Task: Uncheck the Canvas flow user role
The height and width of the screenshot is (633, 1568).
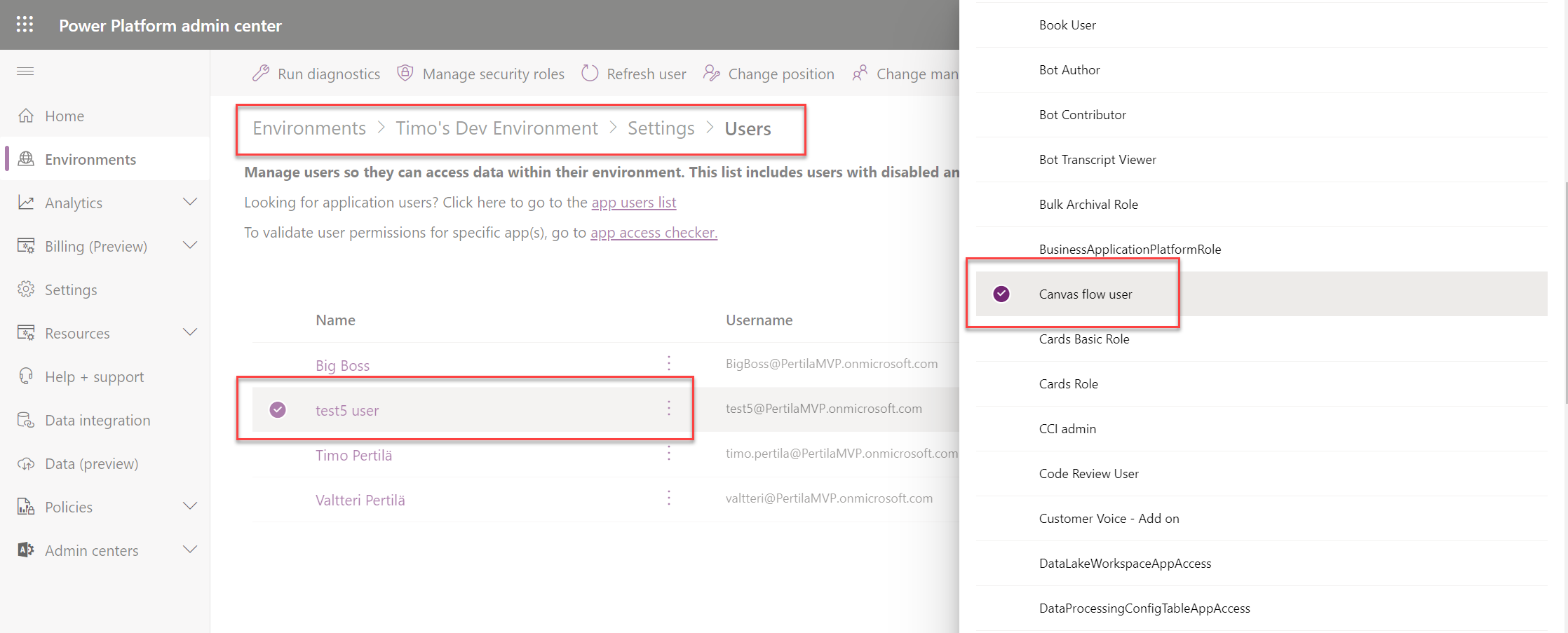Action: point(1001,294)
